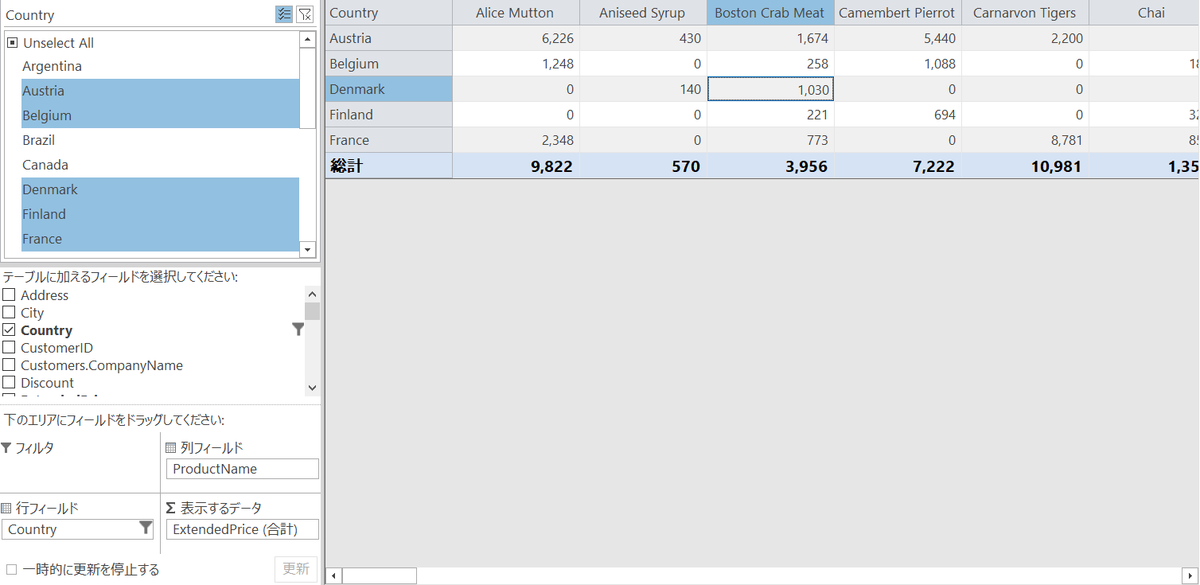Click country list scrollbar up arrow
This screenshot has width=1200, height=585.
307,40
